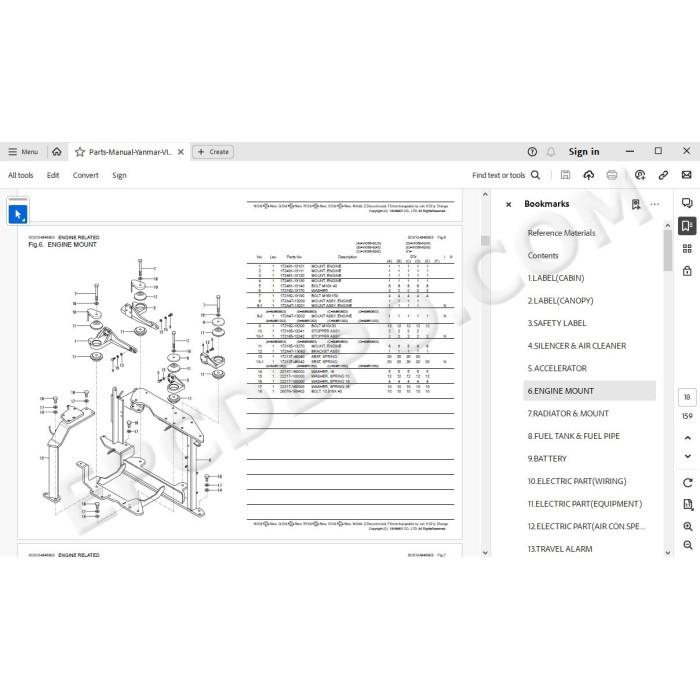
Task: Jump to 5.ACCELERATOR bookmark
Action: click(x=557, y=368)
